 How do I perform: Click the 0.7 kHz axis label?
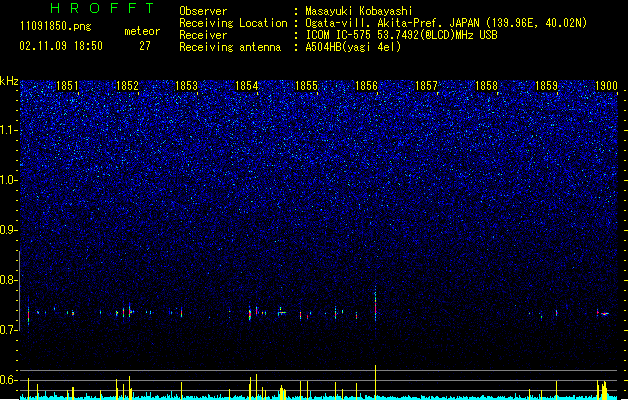pos(9,330)
